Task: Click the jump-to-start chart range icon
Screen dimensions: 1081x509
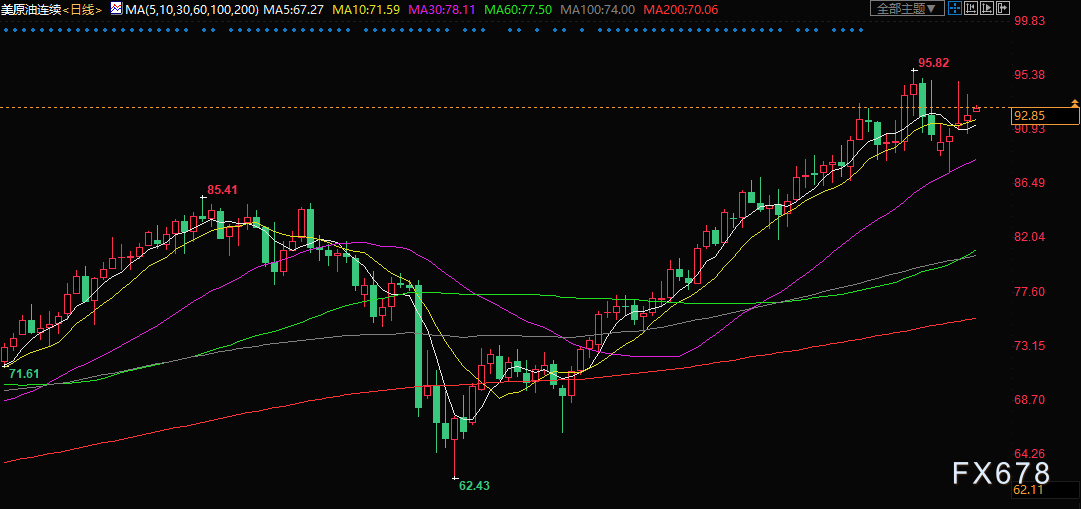Action: coord(971,8)
